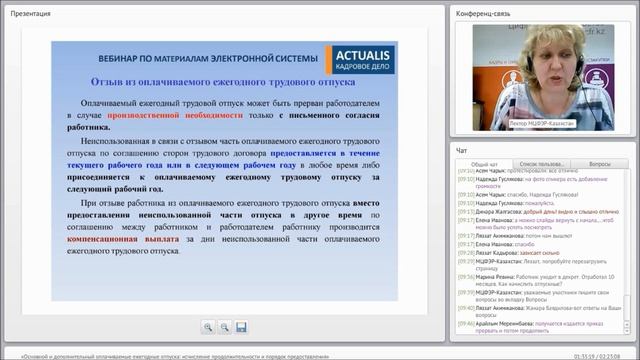Open the Общий чат tab

(x=484, y=164)
